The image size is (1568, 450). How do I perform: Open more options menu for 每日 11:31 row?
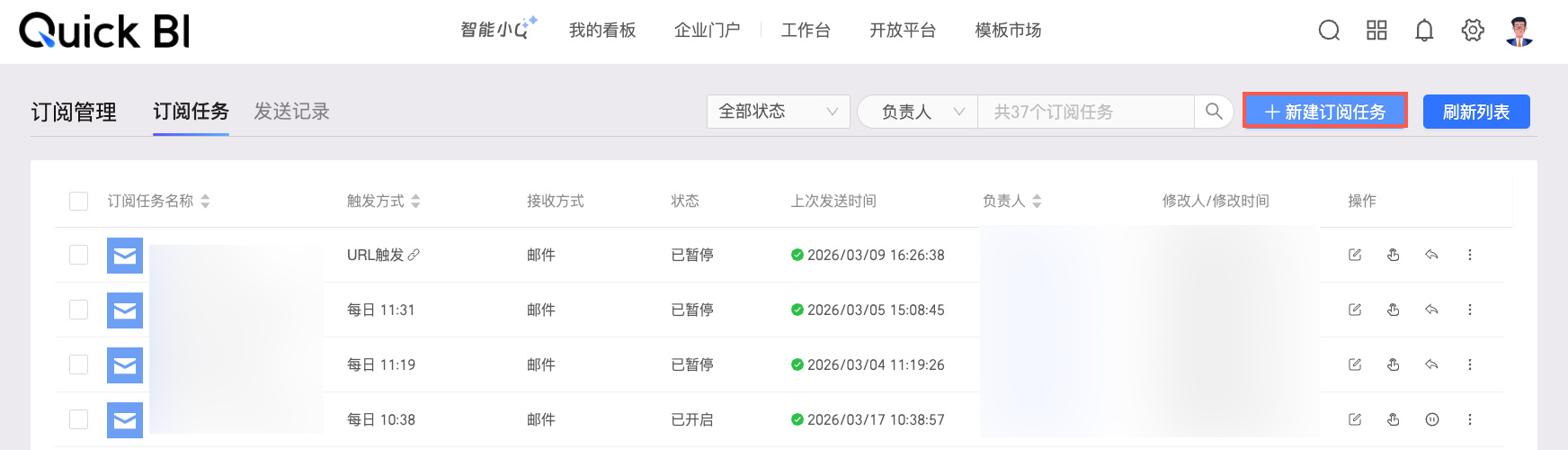[x=1470, y=310]
